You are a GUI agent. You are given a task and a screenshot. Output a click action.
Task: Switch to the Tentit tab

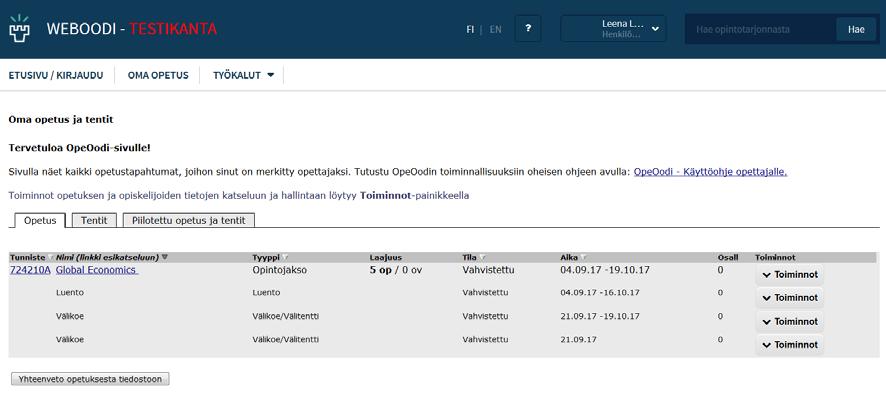(94, 220)
